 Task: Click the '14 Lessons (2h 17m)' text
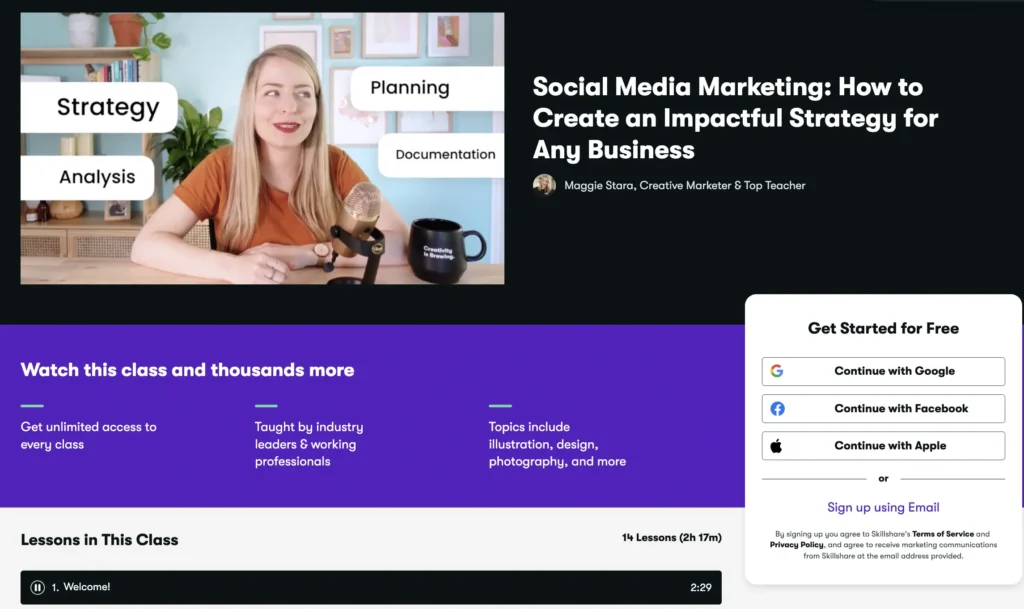pos(671,538)
